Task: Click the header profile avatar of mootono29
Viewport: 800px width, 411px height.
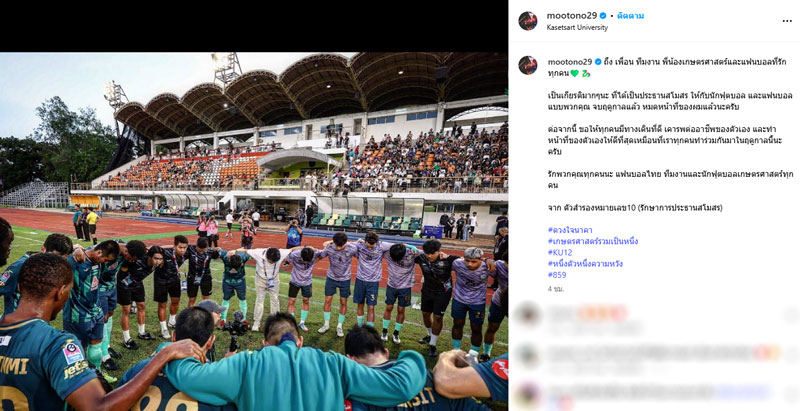Action: pyautogui.click(x=528, y=21)
